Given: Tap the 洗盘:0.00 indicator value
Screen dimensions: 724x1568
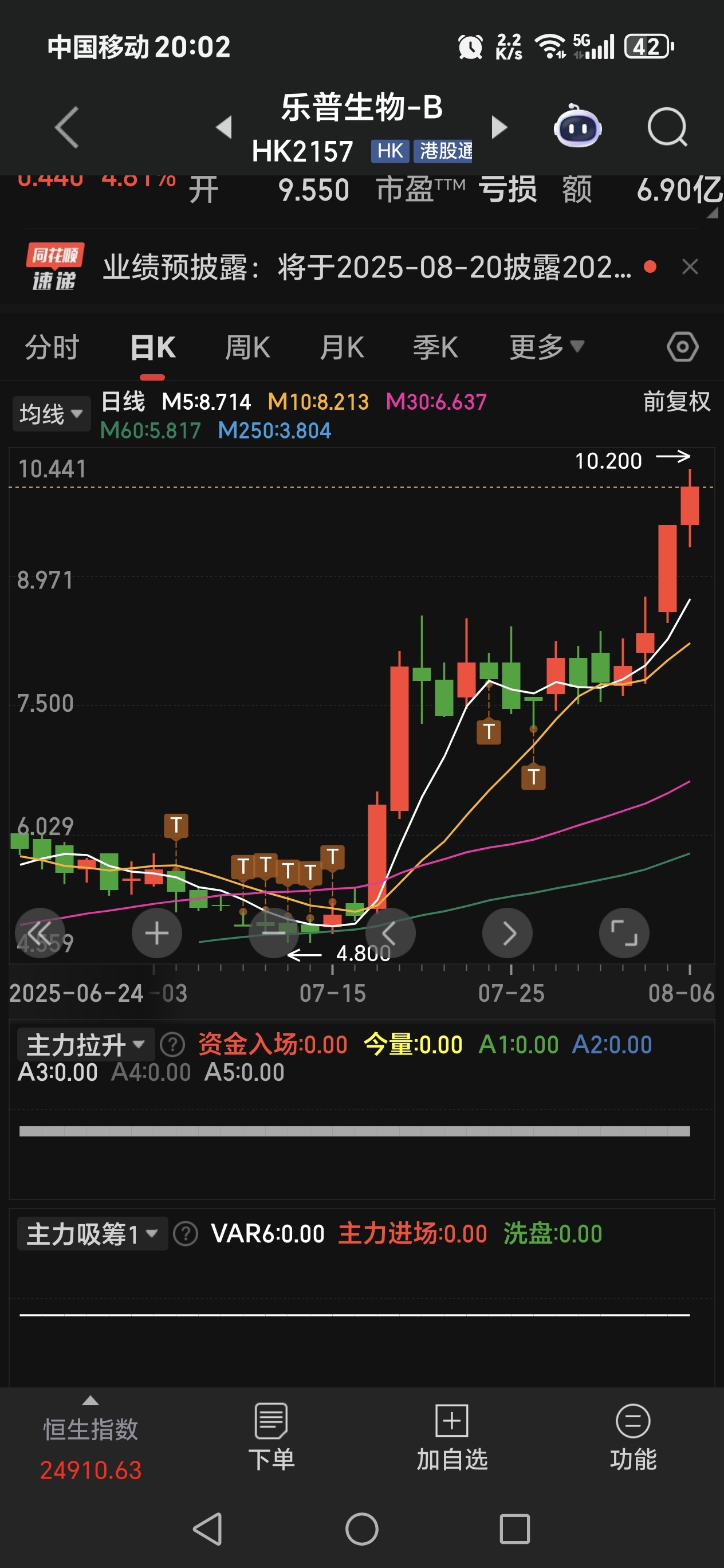Looking at the screenshot, I should coord(552,1234).
